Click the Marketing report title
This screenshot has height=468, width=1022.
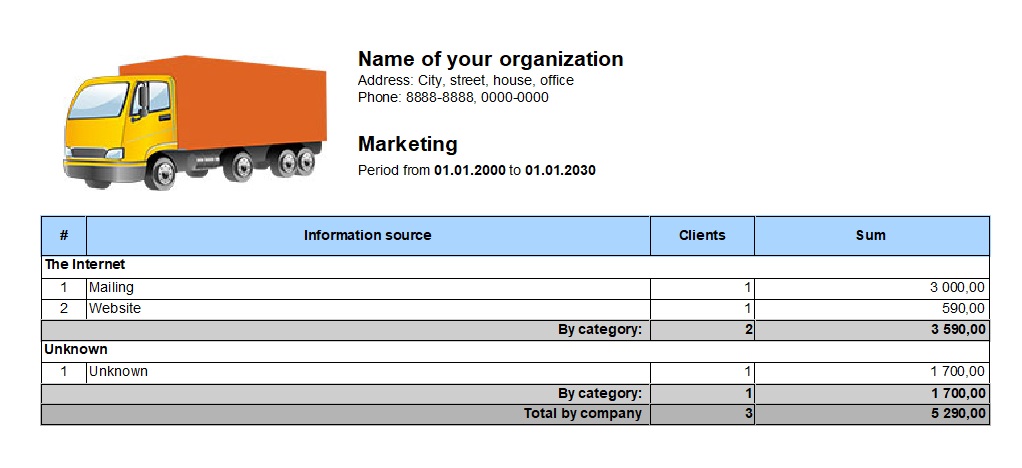click(x=407, y=144)
